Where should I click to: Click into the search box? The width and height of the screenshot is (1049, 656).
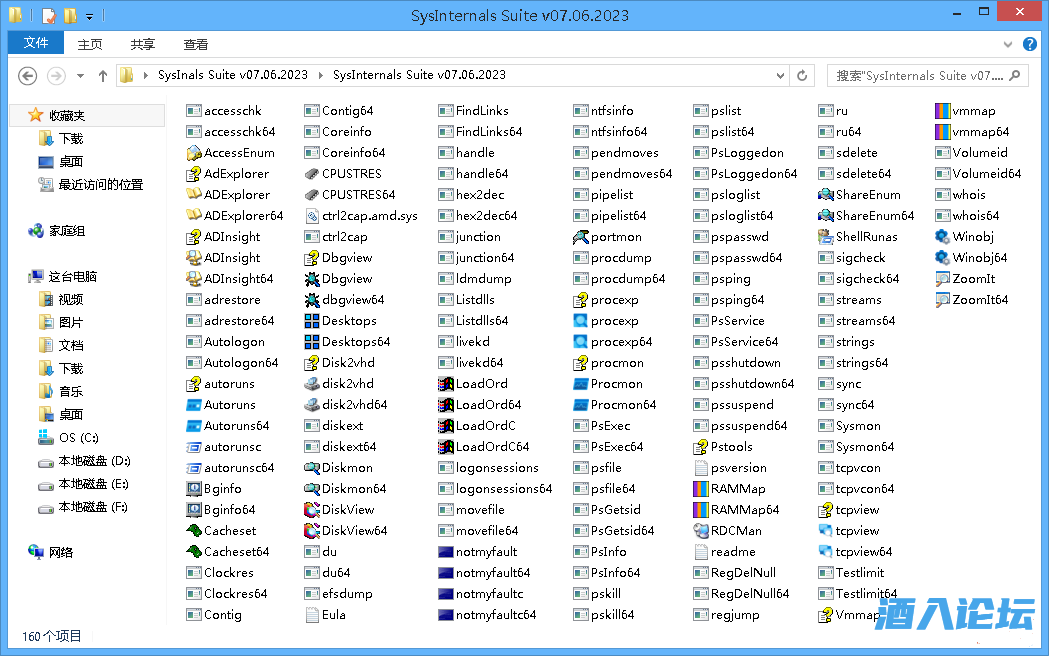click(x=918, y=75)
